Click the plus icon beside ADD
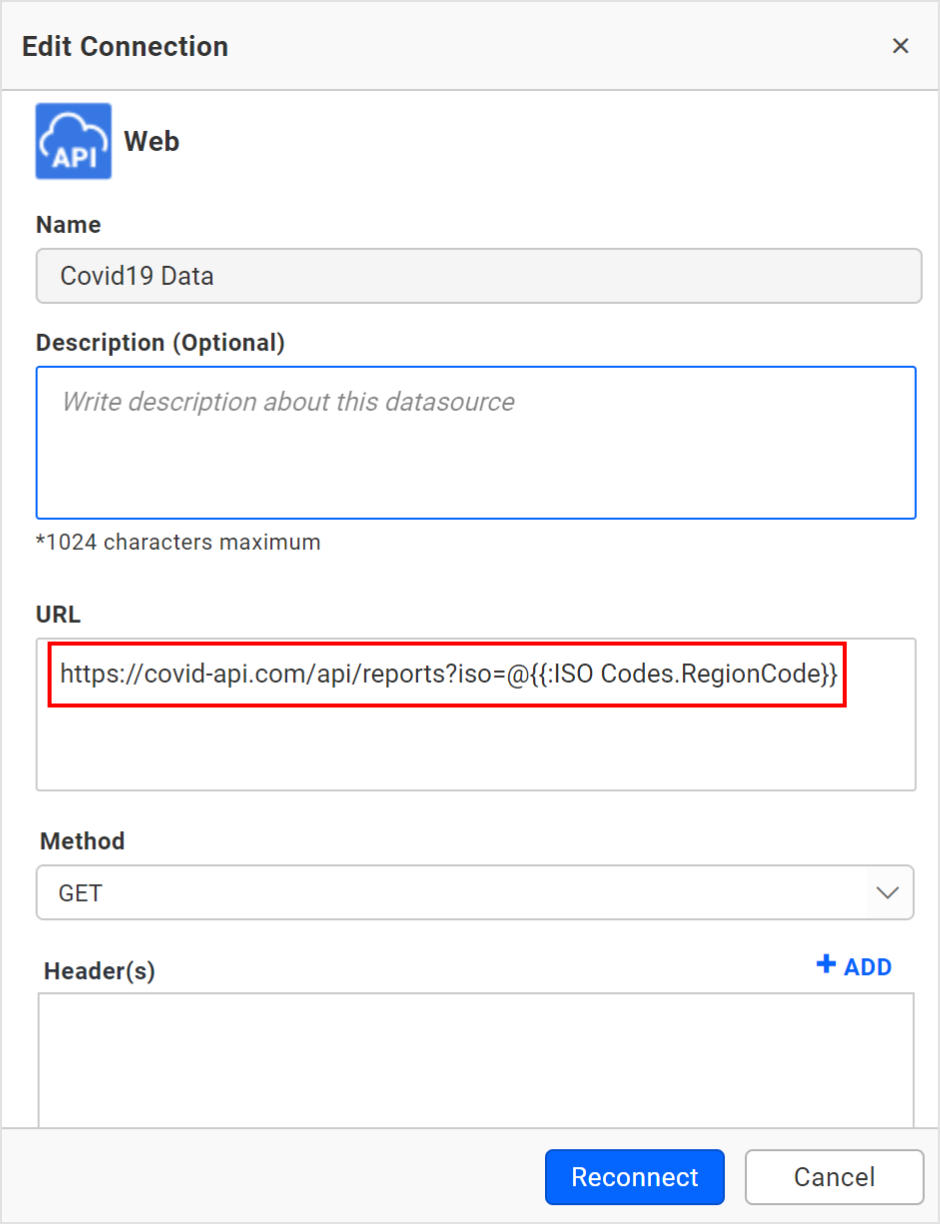940x1224 pixels. (826, 965)
